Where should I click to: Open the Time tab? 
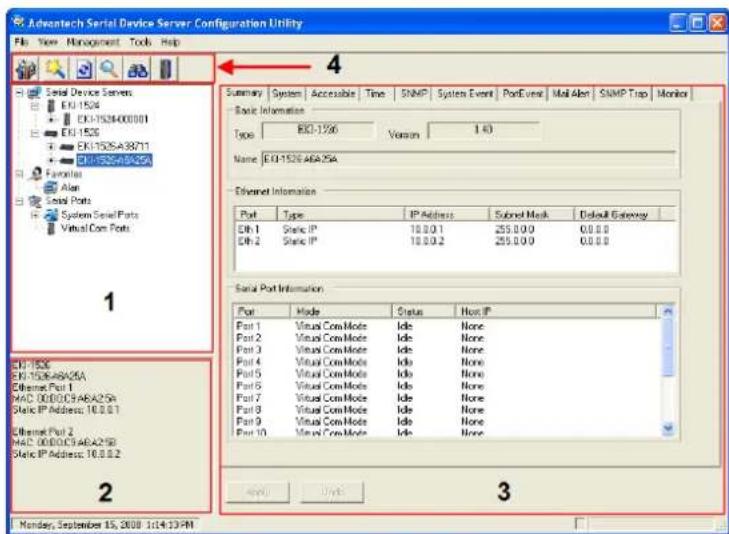pos(375,93)
